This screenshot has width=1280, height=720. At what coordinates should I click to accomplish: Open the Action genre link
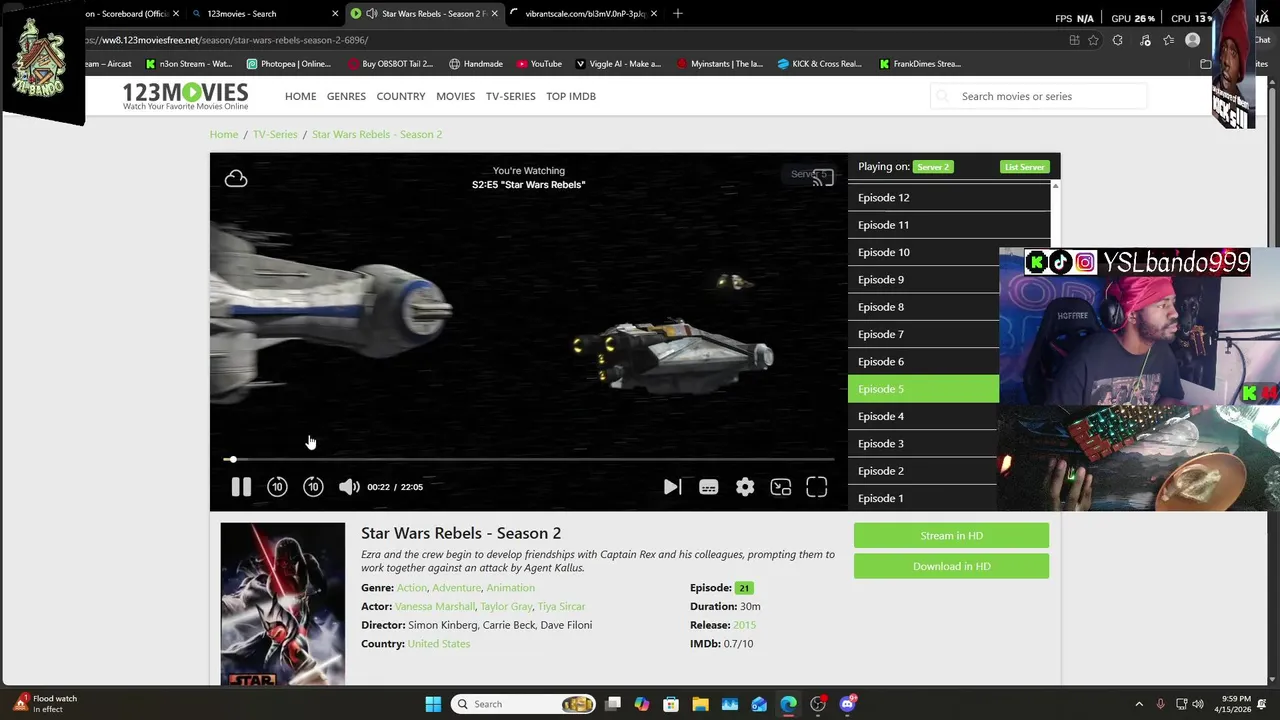pos(412,588)
